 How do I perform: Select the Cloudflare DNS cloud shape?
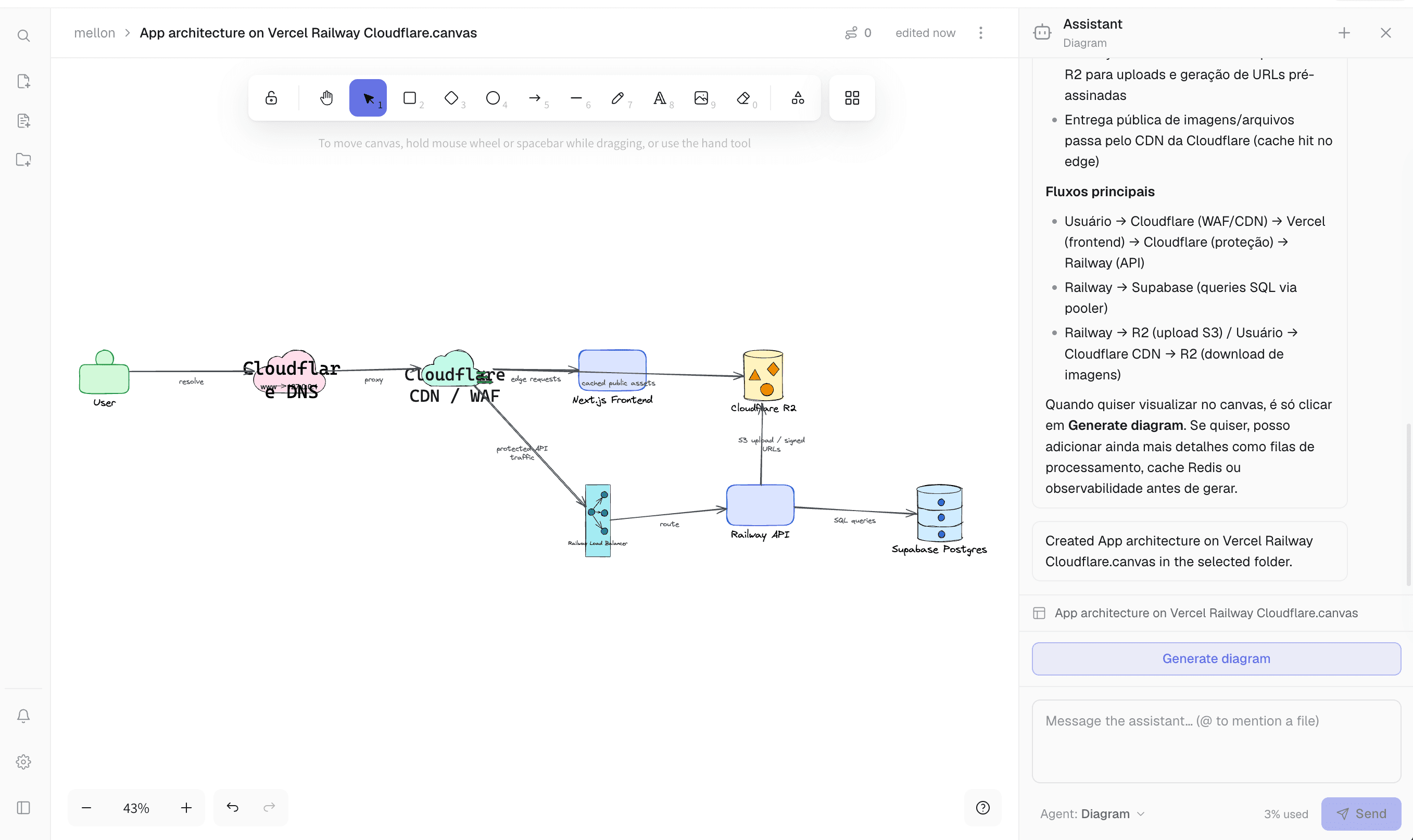[291, 373]
